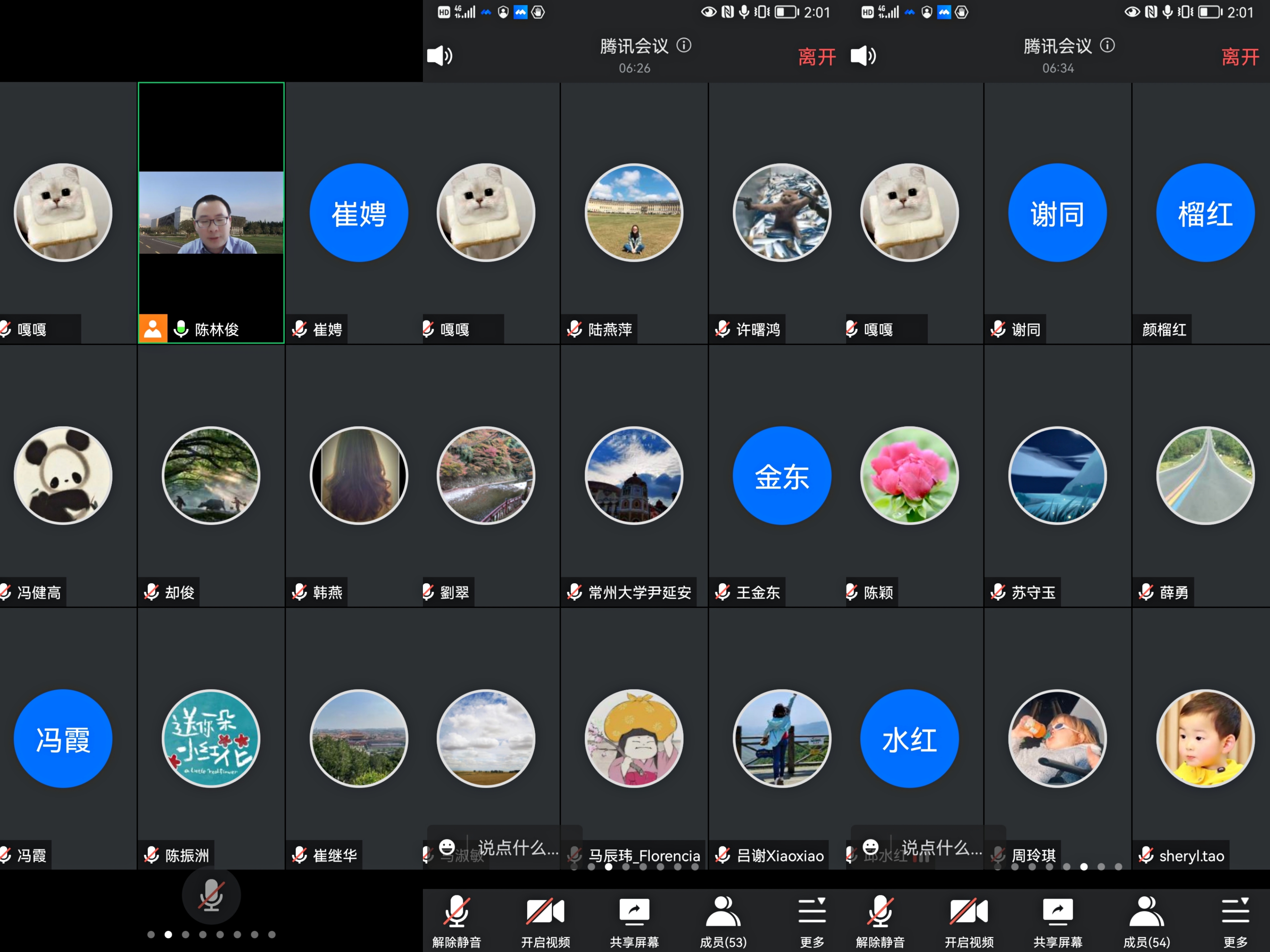Open emoji picker above the 成员(53) toolbar
This screenshot has height=952, width=1270.
point(447,846)
